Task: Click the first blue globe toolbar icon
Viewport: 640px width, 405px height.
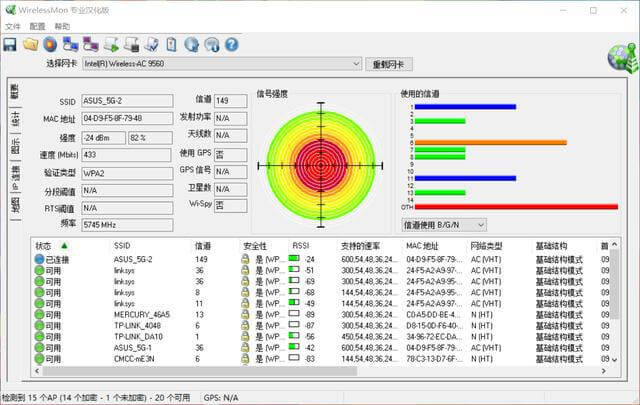Action: pyautogui.click(x=191, y=44)
